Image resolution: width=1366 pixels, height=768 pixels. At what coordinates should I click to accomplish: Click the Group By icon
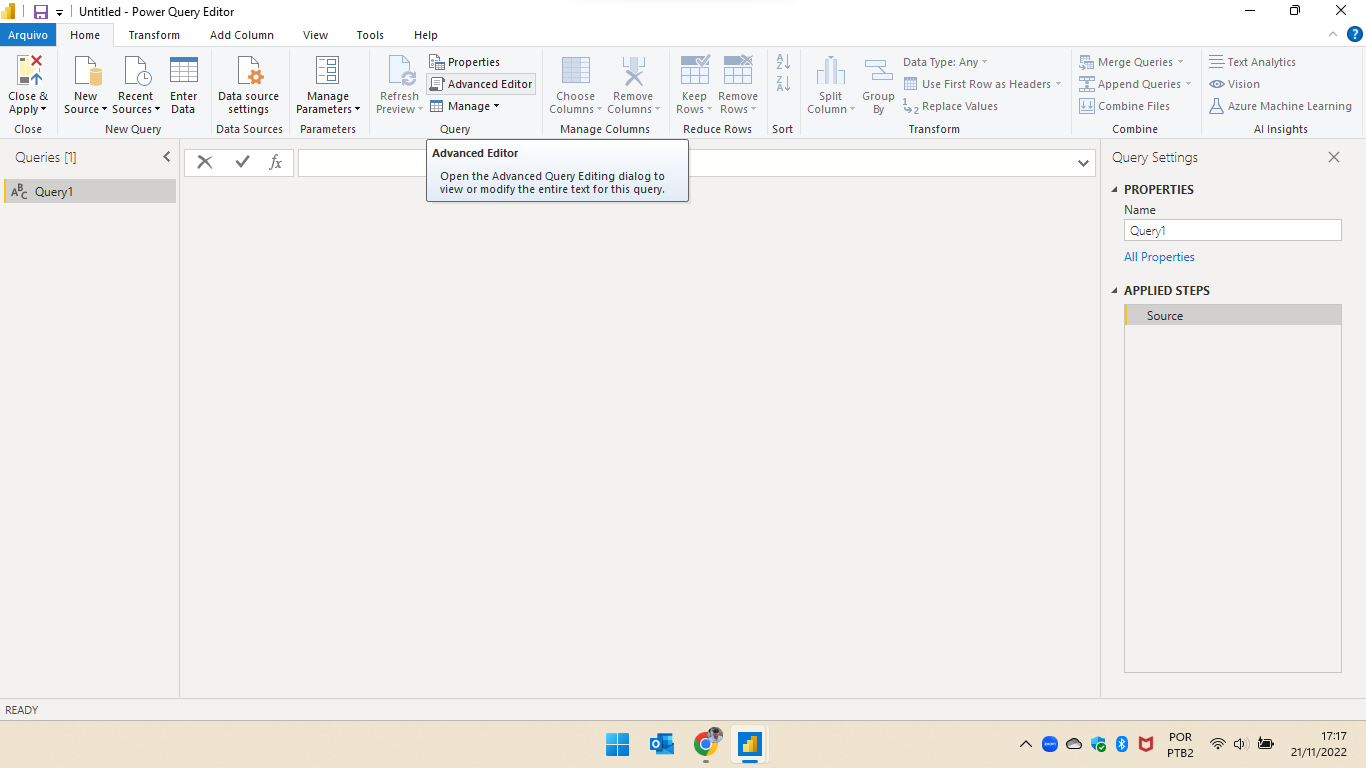click(878, 71)
